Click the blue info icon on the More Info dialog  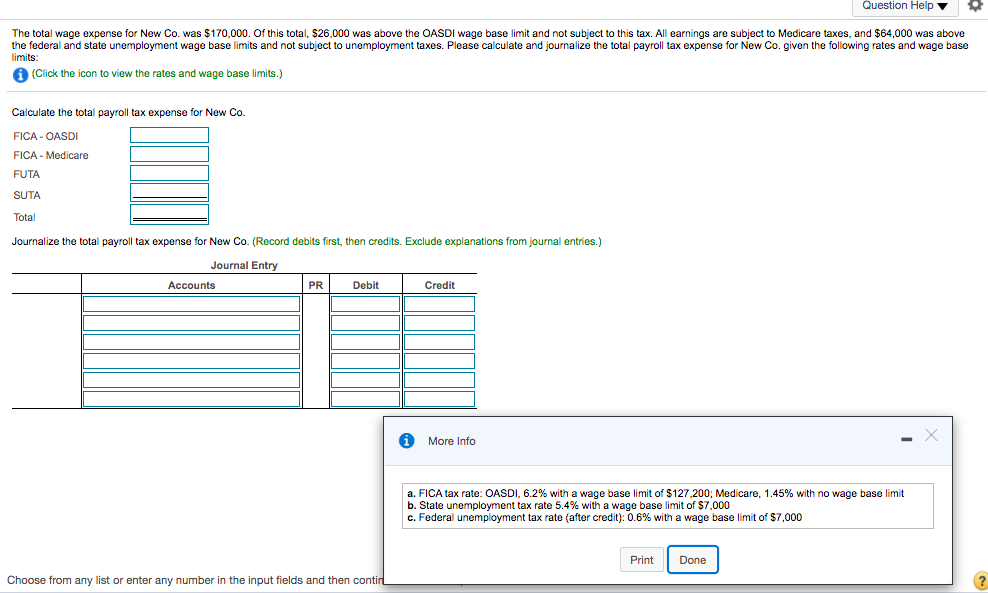pyautogui.click(x=404, y=440)
